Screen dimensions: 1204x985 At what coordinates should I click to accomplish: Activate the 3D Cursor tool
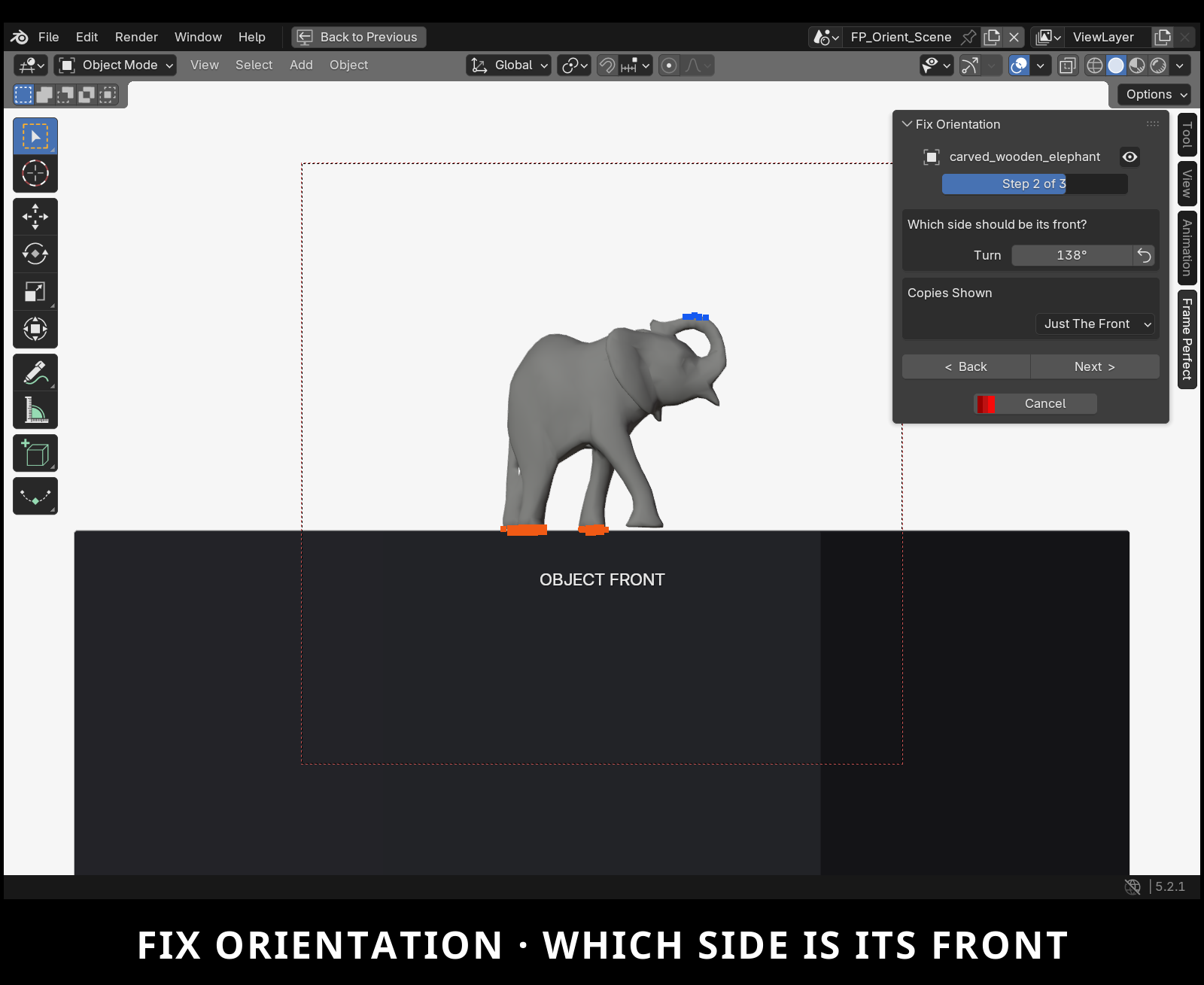[x=35, y=174]
